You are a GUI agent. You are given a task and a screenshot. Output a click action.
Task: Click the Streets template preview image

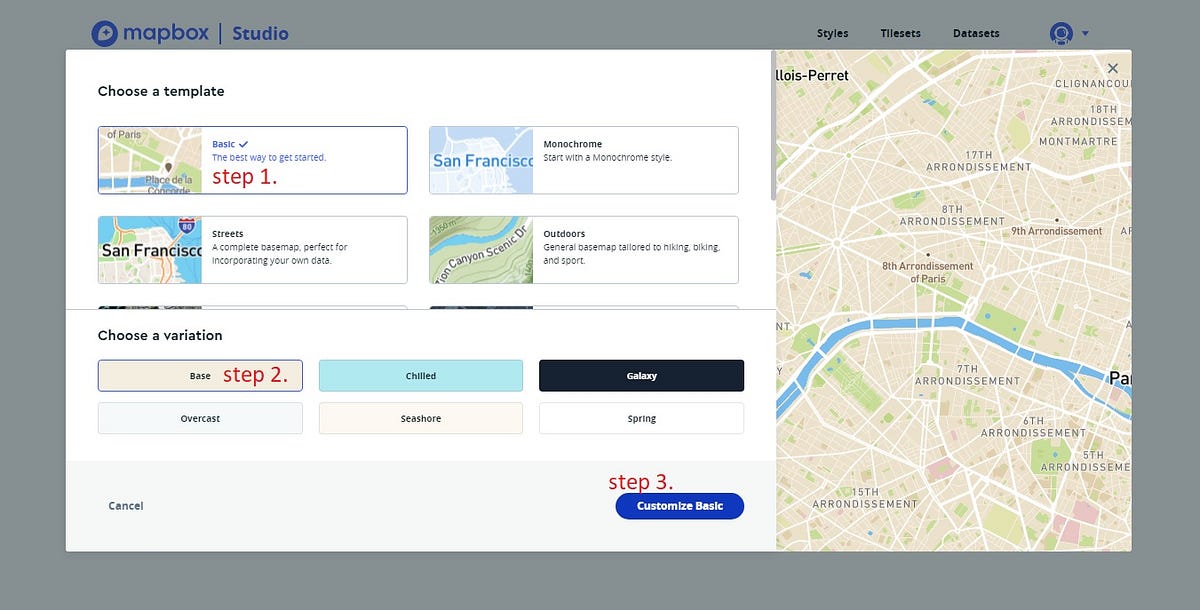(149, 249)
